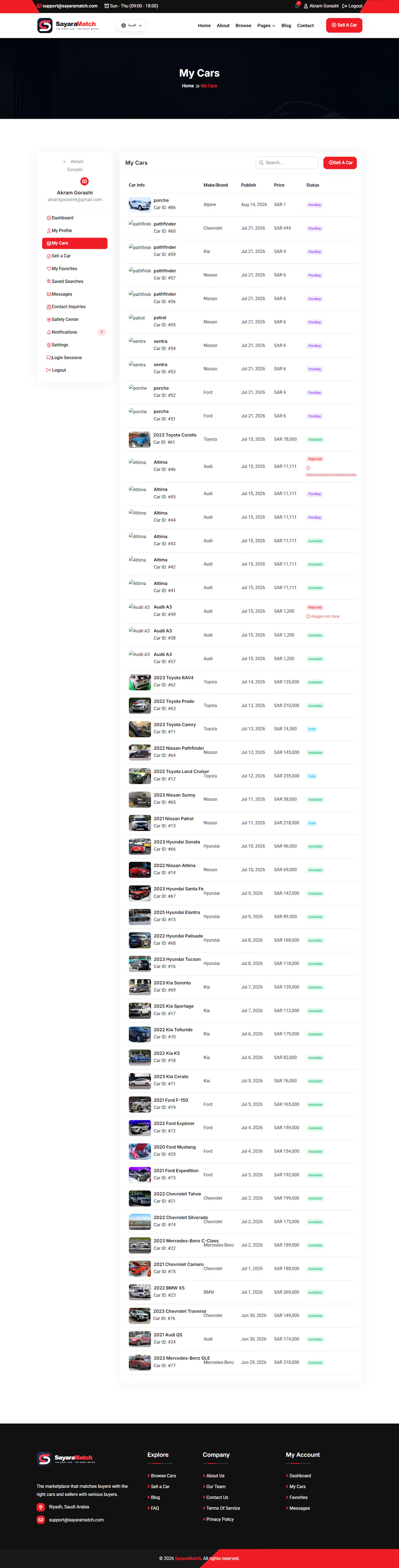This screenshot has height=1568, width=399.
Task: Click the Available badge for 2023 Toyota Corolla
Action: pyautogui.click(x=315, y=439)
